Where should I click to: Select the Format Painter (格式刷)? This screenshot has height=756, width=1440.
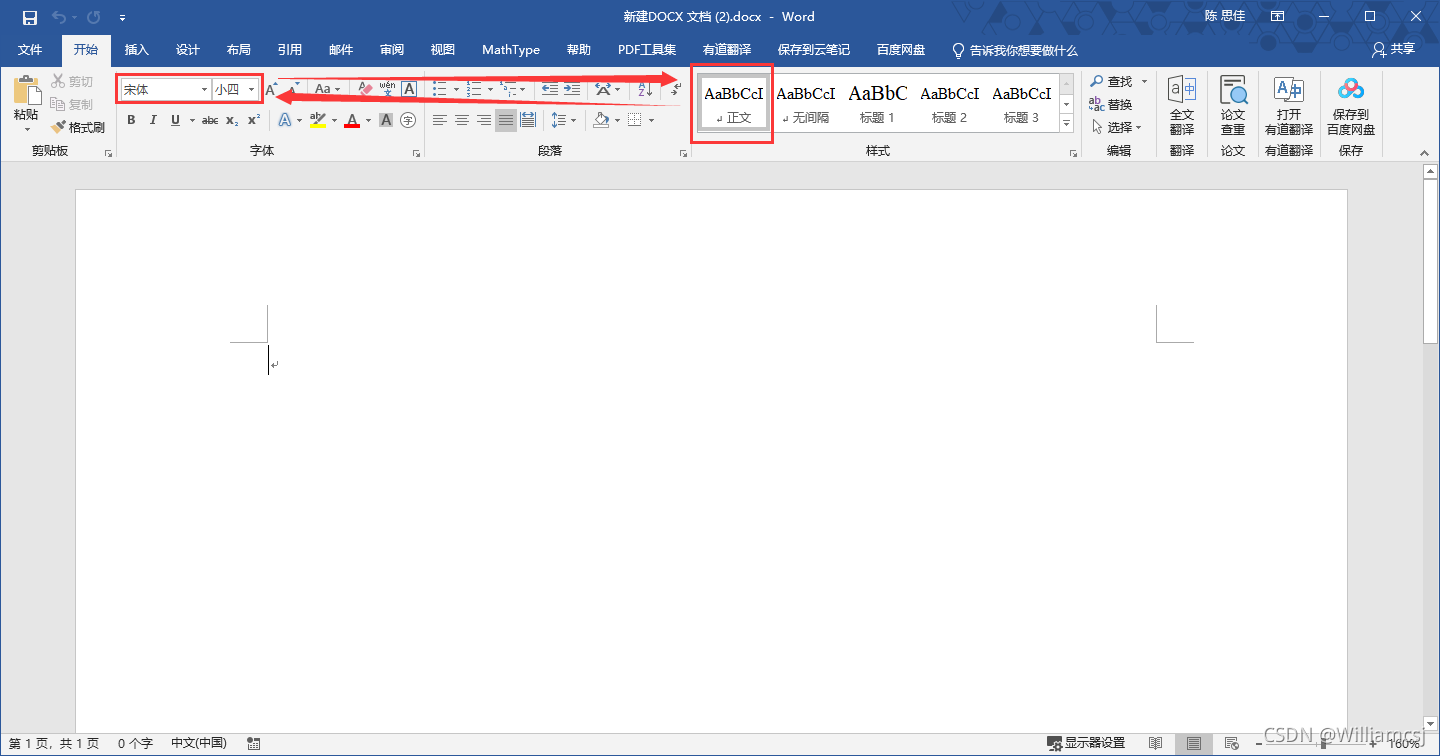(78, 127)
